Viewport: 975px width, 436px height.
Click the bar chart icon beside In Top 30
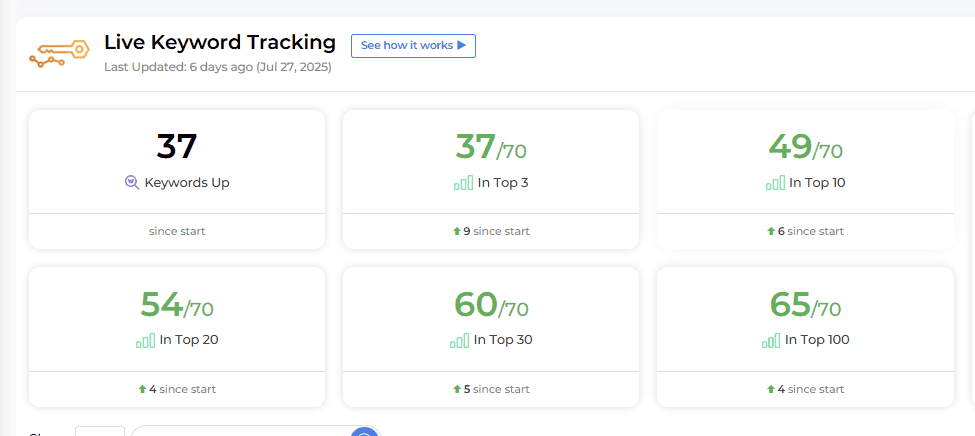pyautogui.click(x=460, y=340)
